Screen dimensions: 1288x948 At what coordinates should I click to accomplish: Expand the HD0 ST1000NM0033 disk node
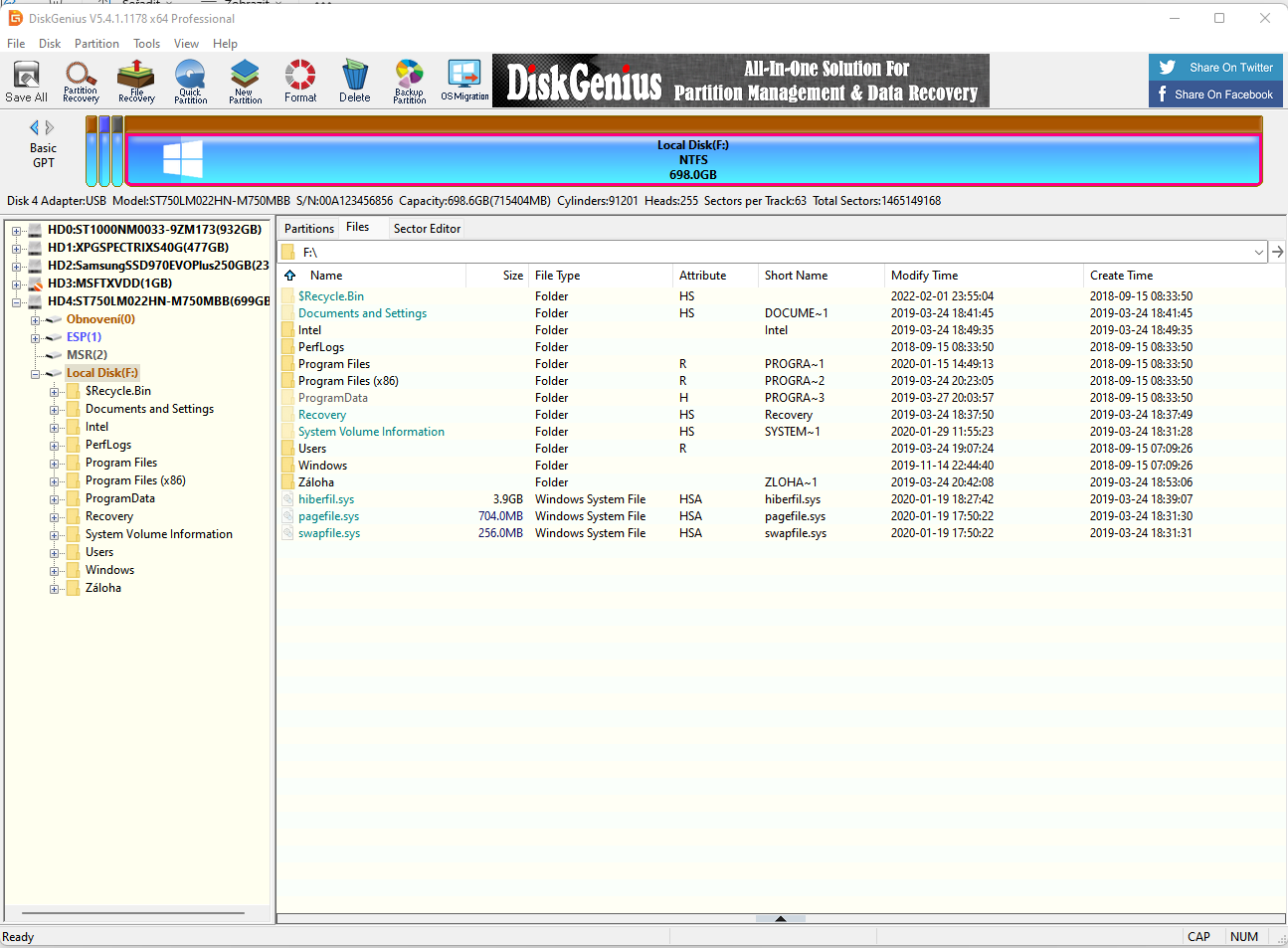click(16, 230)
